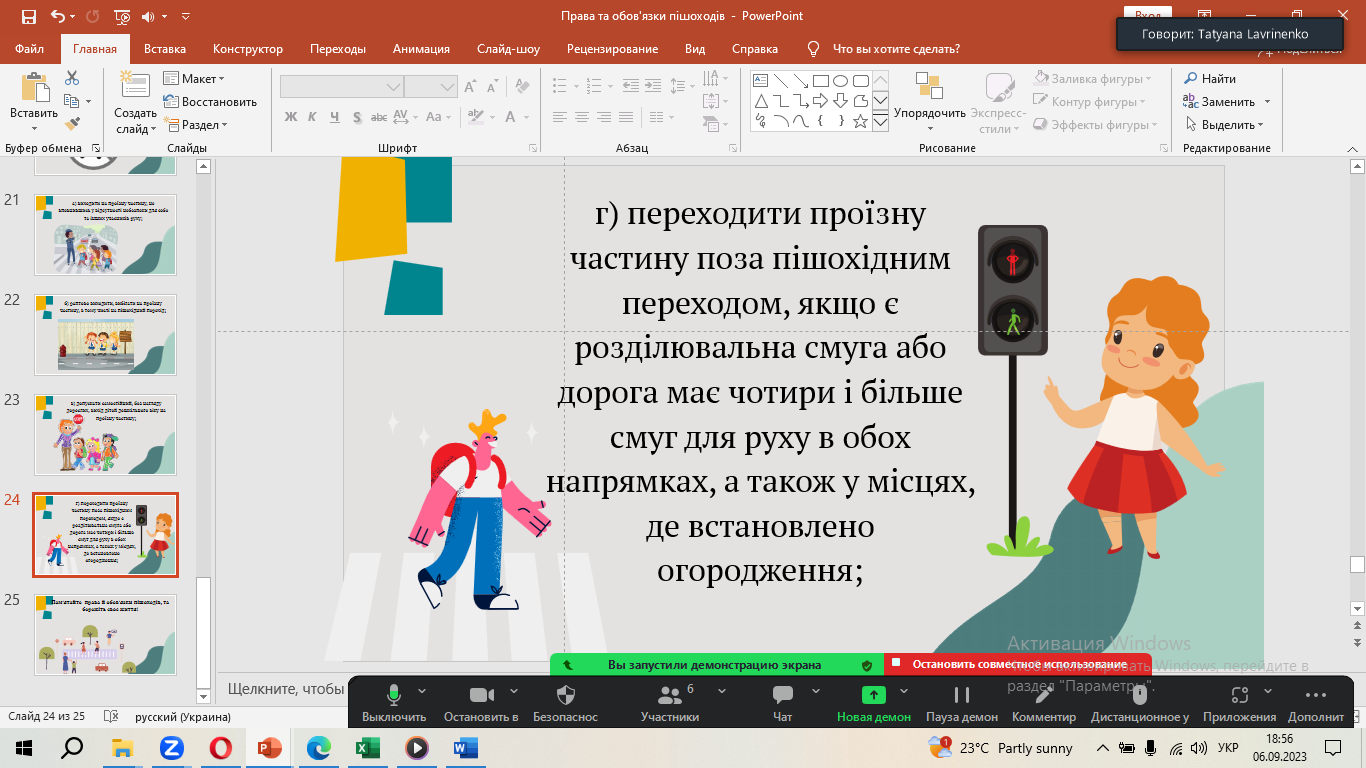Click Восстановить to reset the slide
This screenshot has width=1366, height=768.
(210, 101)
